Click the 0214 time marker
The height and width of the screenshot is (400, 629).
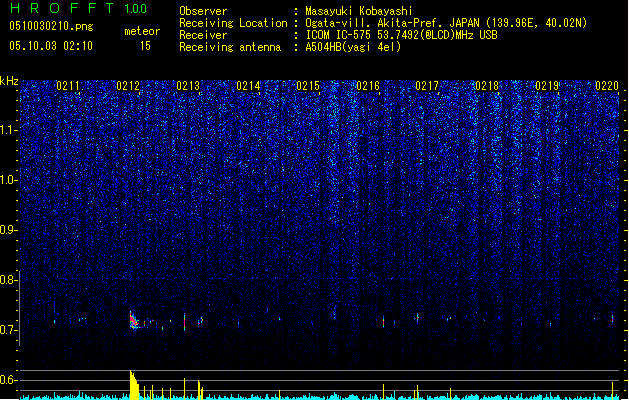tap(248, 86)
